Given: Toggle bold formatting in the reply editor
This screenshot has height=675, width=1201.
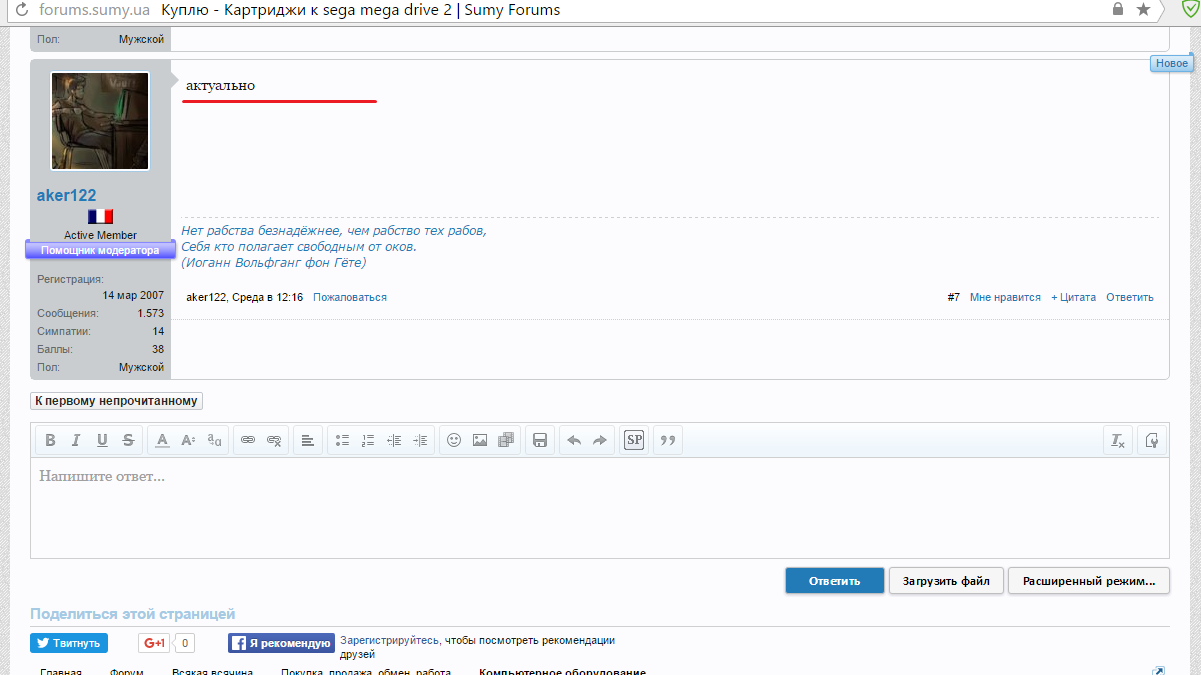Looking at the screenshot, I should click(49, 440).
